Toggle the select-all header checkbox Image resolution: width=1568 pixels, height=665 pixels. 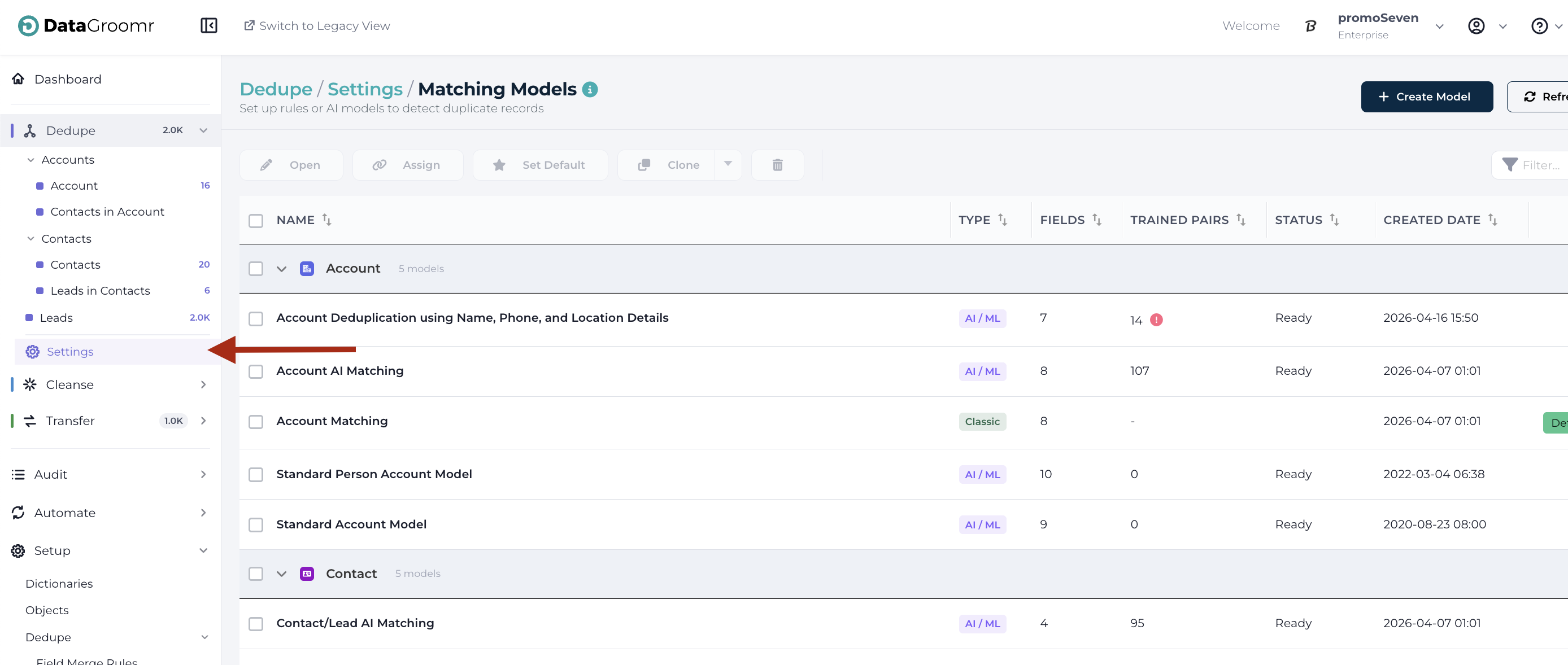coord(256,220)
